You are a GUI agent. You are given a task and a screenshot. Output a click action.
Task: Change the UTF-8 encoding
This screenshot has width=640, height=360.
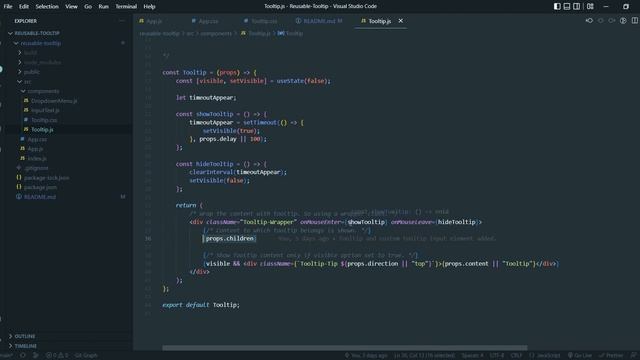coord(497,356)
